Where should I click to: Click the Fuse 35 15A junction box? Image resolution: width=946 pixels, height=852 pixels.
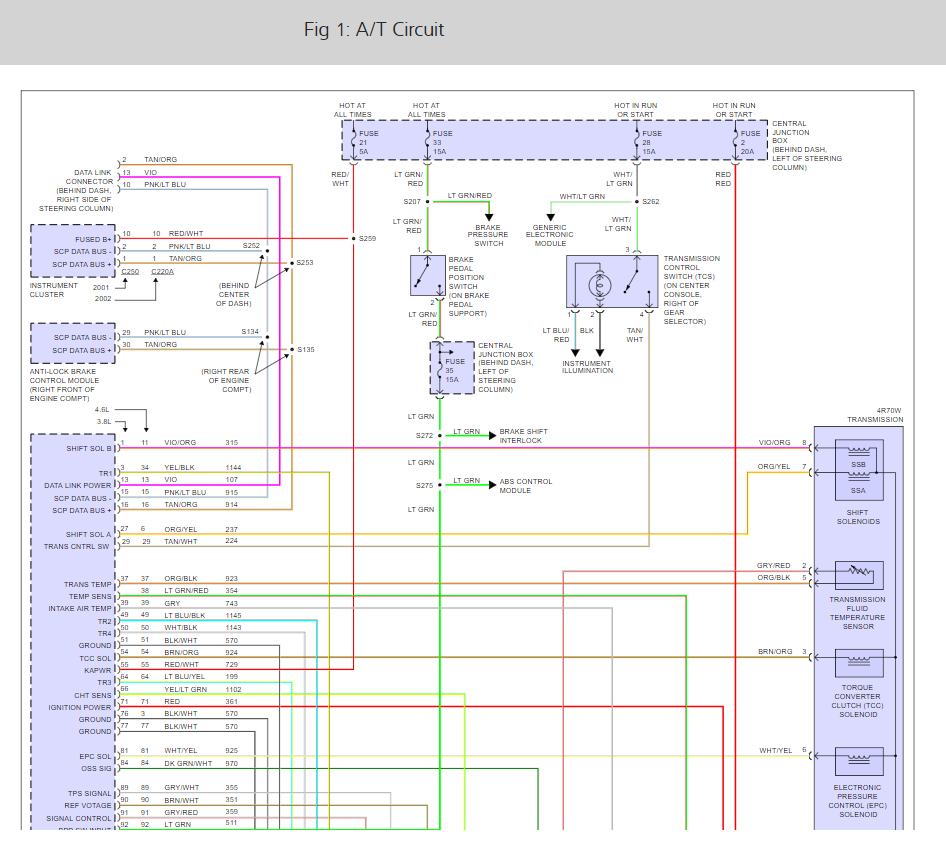452,368
